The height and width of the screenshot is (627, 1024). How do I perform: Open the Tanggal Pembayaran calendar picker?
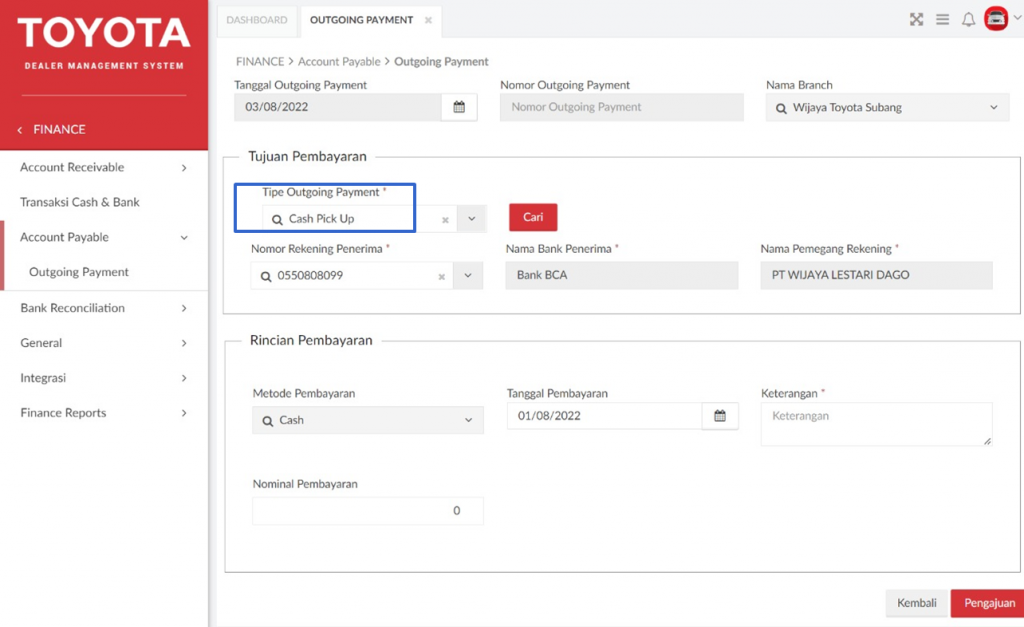pos(720,416)
